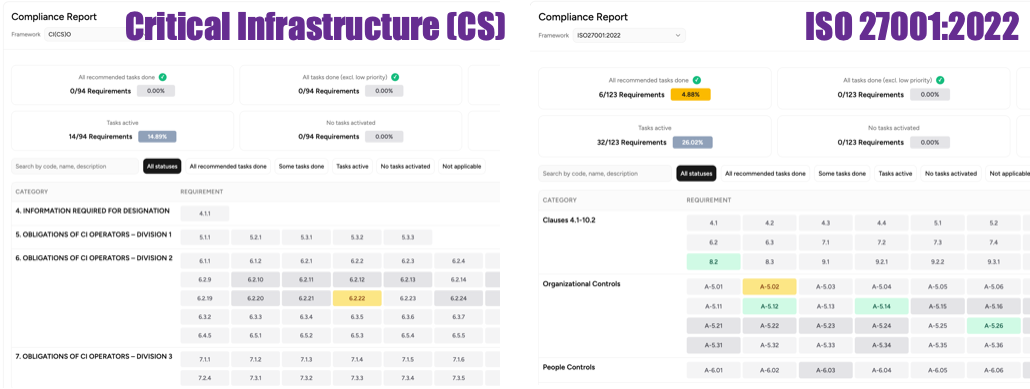Click '7. OBLIGATIONS OF CI OPERATORS – DIVISION 3' category
Image resolution: width=1030 pixels, height=389 pixels.
pyautogui.click(x=94, y=356)
